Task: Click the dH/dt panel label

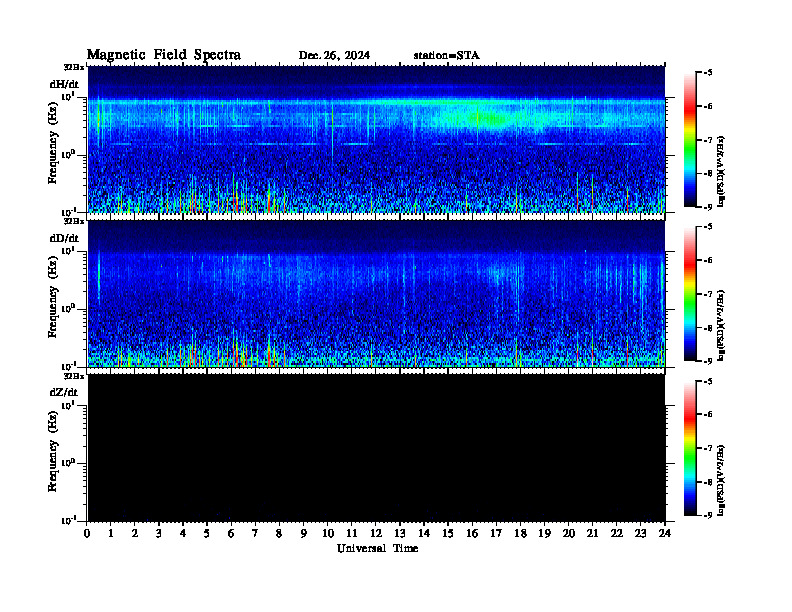Action: click(64, 84)
